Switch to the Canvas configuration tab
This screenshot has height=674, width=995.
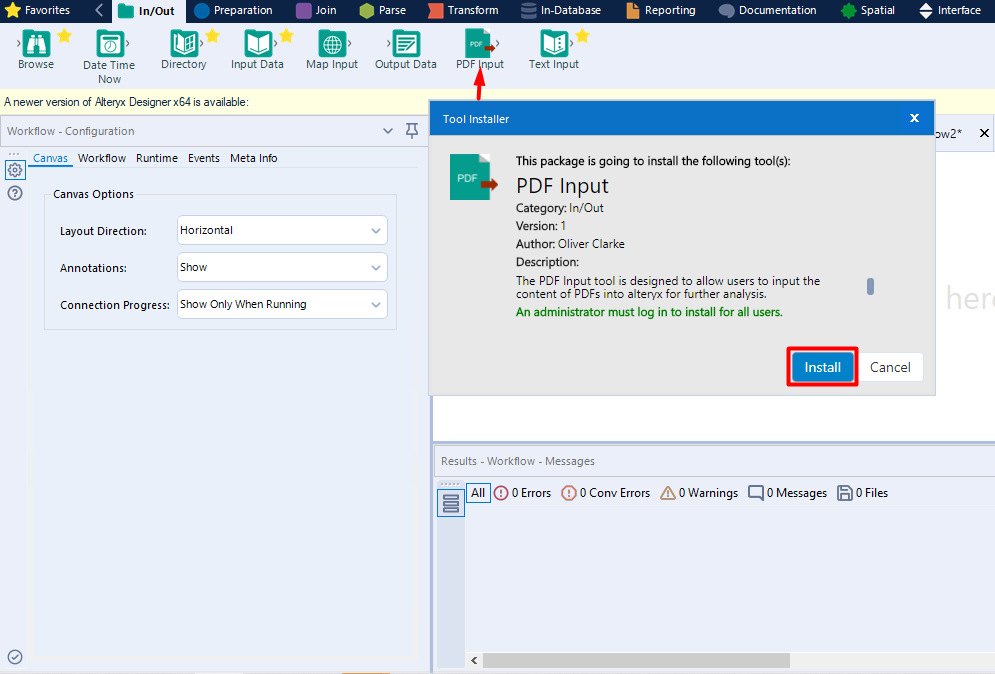click(x=50, y=158)
